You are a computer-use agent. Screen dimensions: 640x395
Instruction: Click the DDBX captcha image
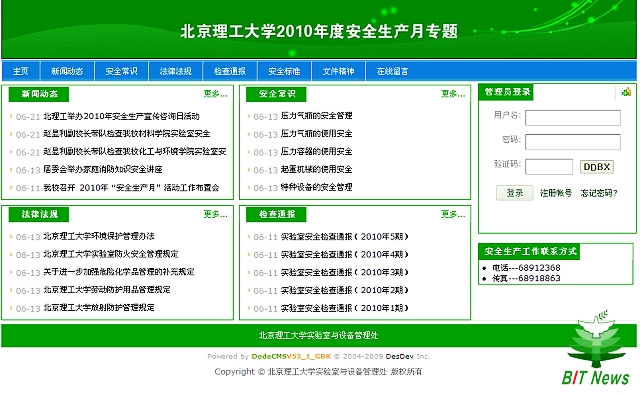coord(596,166)
